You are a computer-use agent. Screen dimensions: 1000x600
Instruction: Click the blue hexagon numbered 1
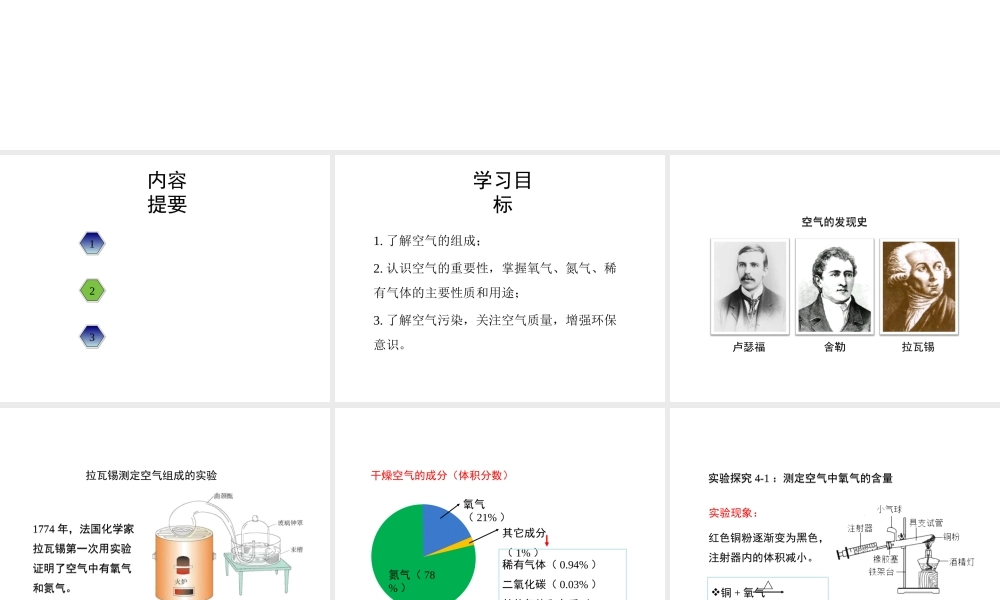tap(92, 244)
